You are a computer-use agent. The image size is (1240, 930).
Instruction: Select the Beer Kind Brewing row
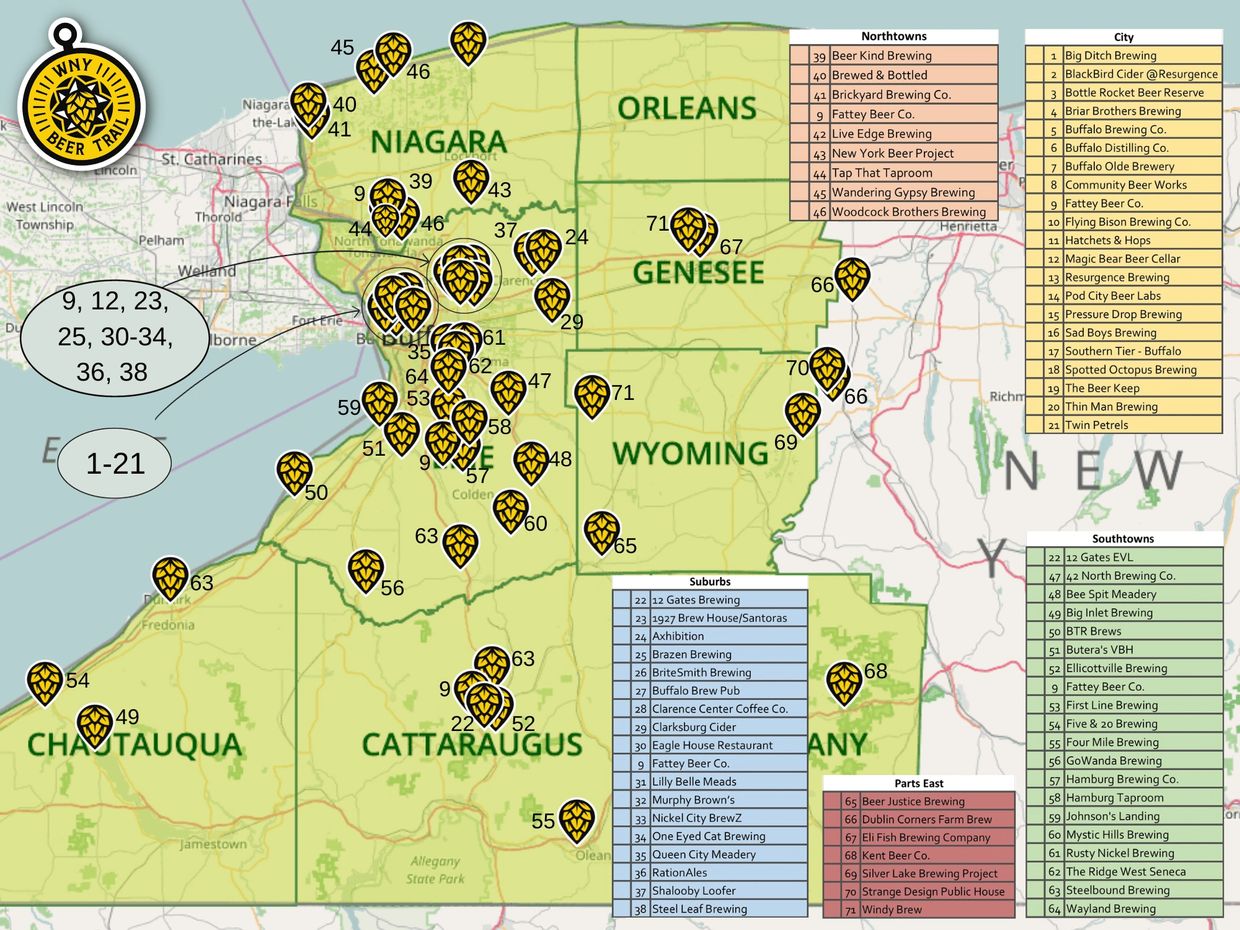pyautogui.click(x=894, y=56)
